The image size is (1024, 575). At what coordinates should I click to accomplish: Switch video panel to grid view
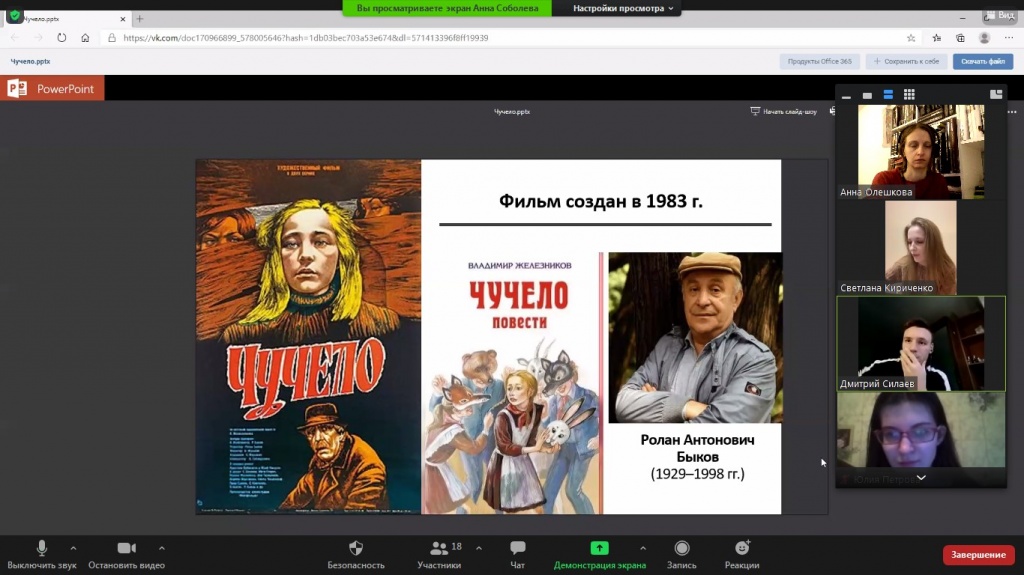pyautogui.click(x=909, y=95)
